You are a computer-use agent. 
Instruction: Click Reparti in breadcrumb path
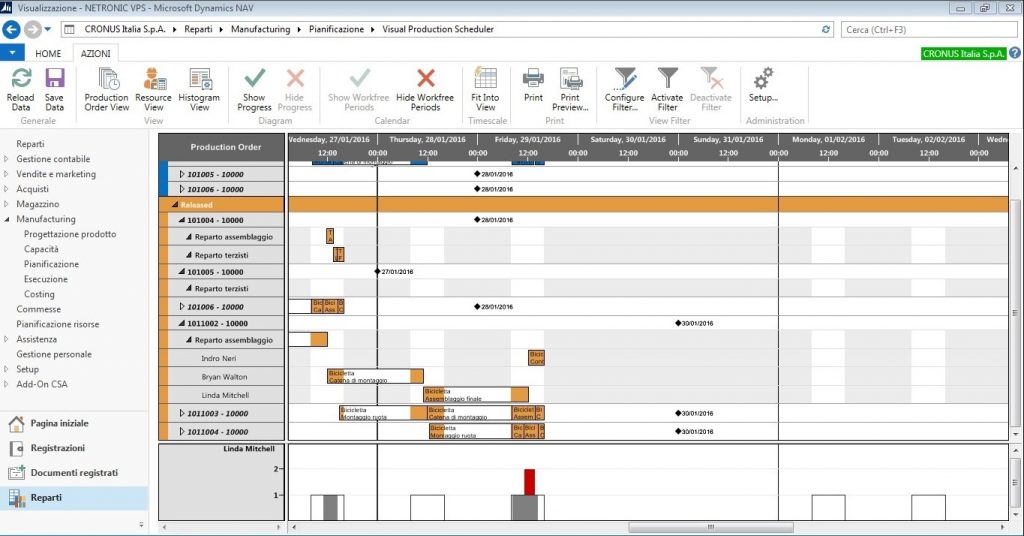coord(198,29)
